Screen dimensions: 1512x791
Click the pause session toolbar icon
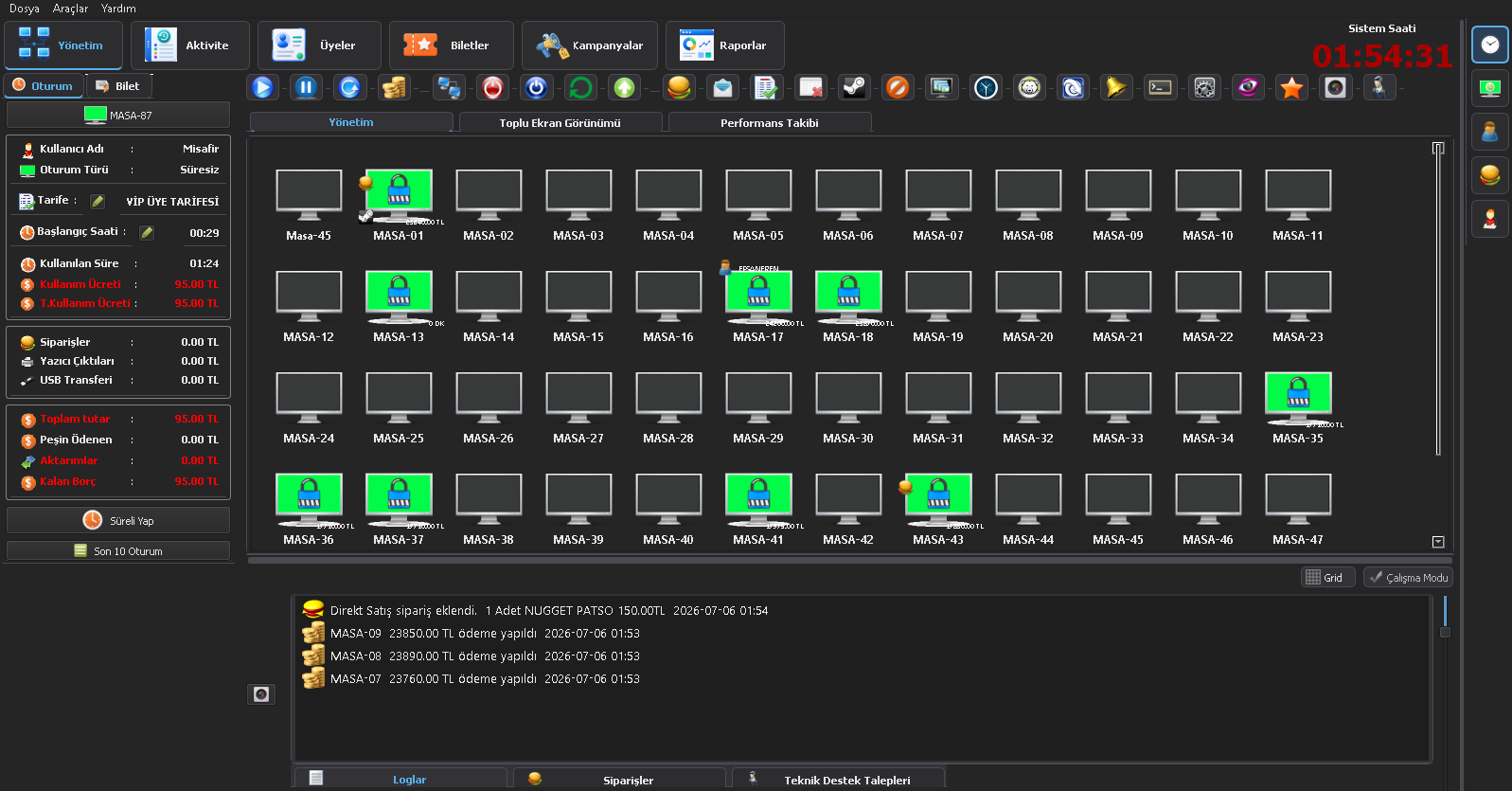(x=306, y=87)
